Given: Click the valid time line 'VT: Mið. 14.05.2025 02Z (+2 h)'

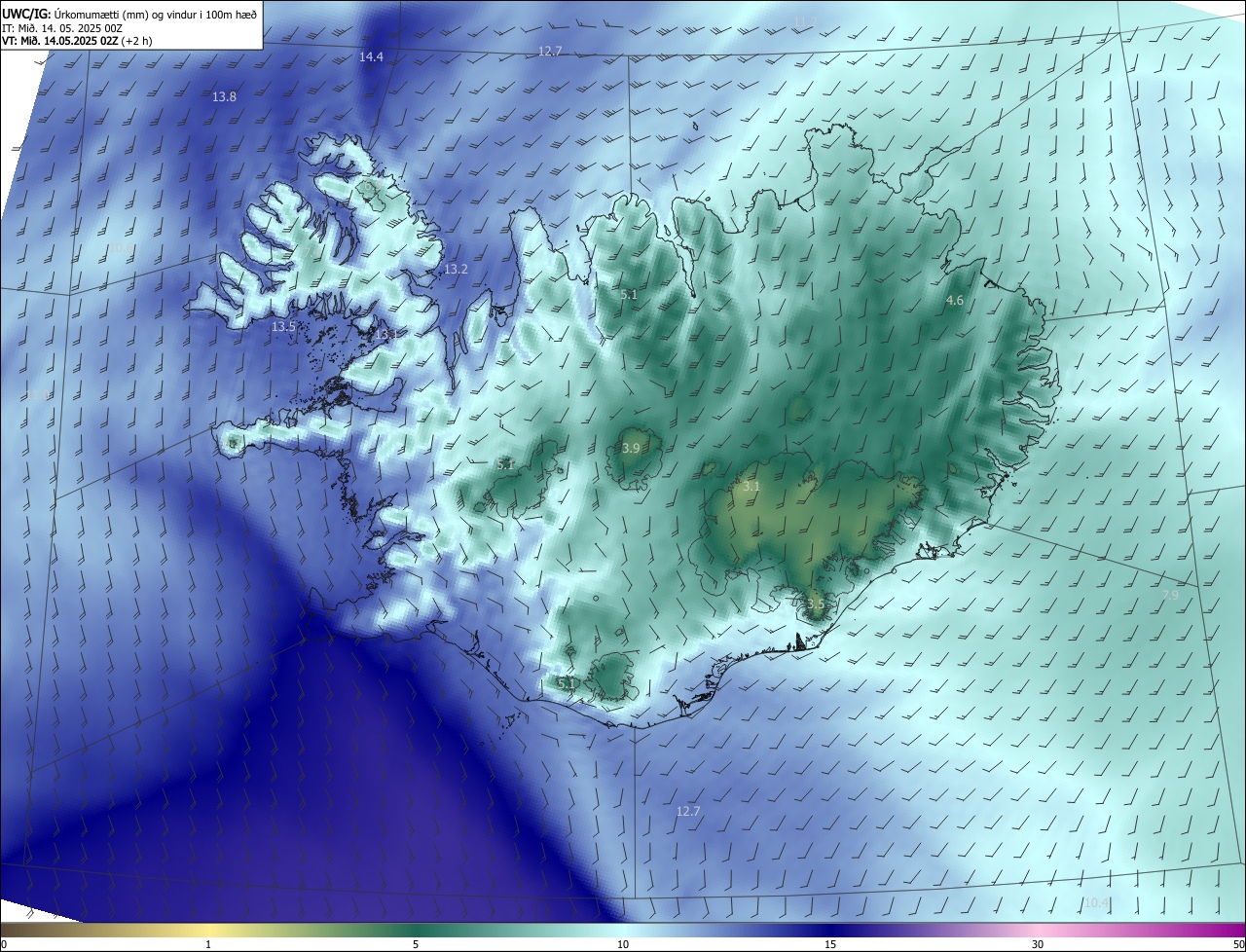Looking at the screenshot, I should click(77, 41).
